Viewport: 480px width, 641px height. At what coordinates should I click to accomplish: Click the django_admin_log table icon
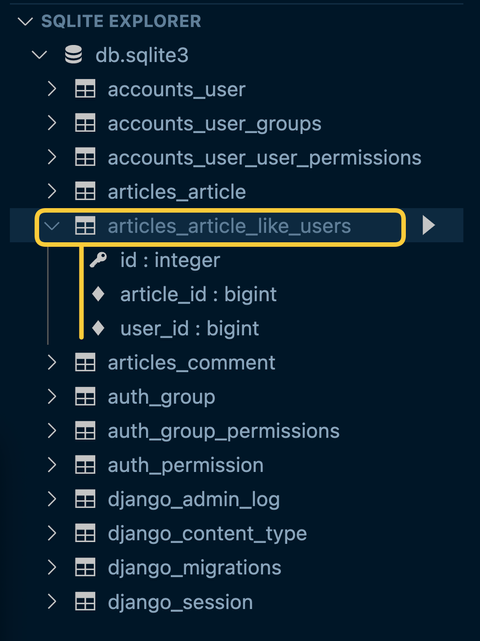85,499
